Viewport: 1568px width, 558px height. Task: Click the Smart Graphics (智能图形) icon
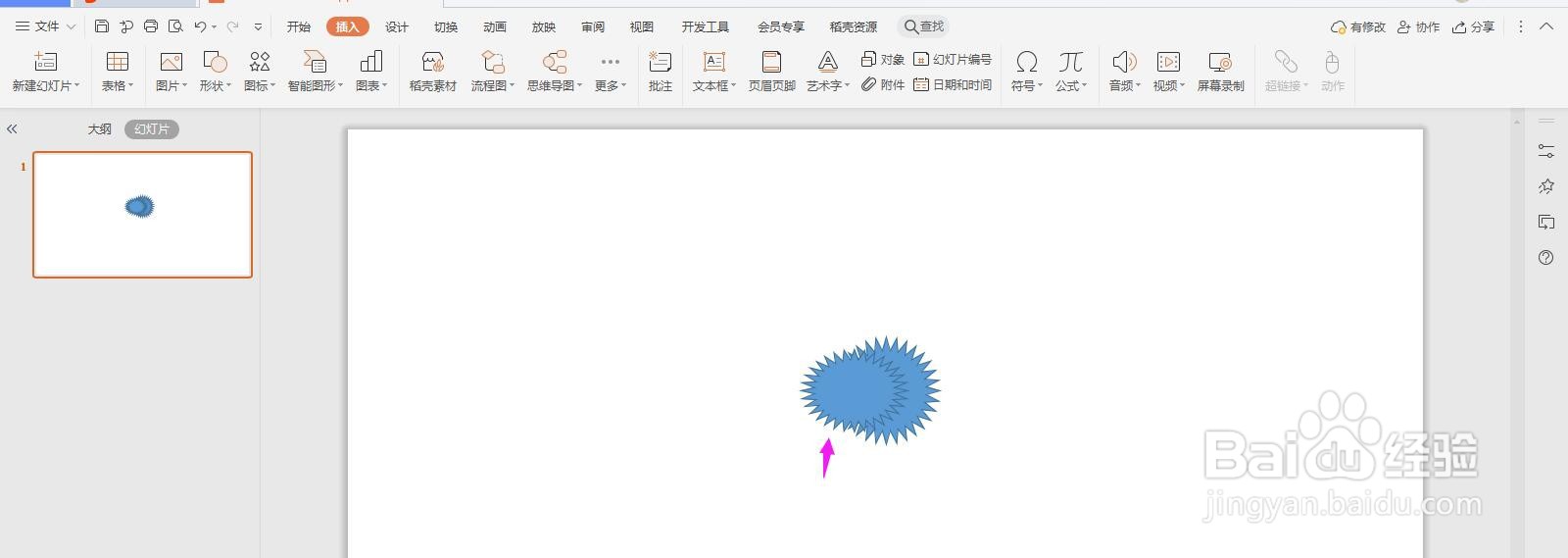[x=315, y=62]
